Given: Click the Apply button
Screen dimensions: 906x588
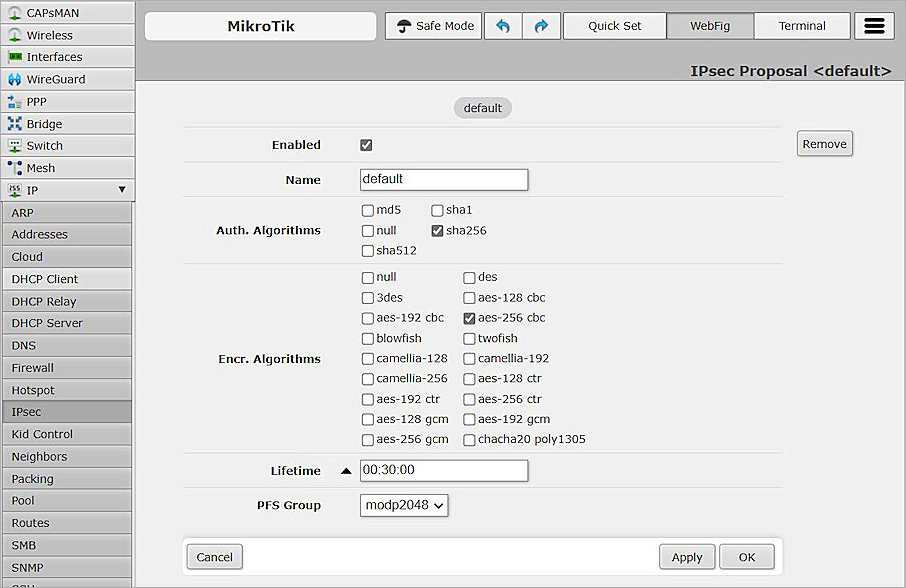Looking at the screenshot, I should (687, 556).
